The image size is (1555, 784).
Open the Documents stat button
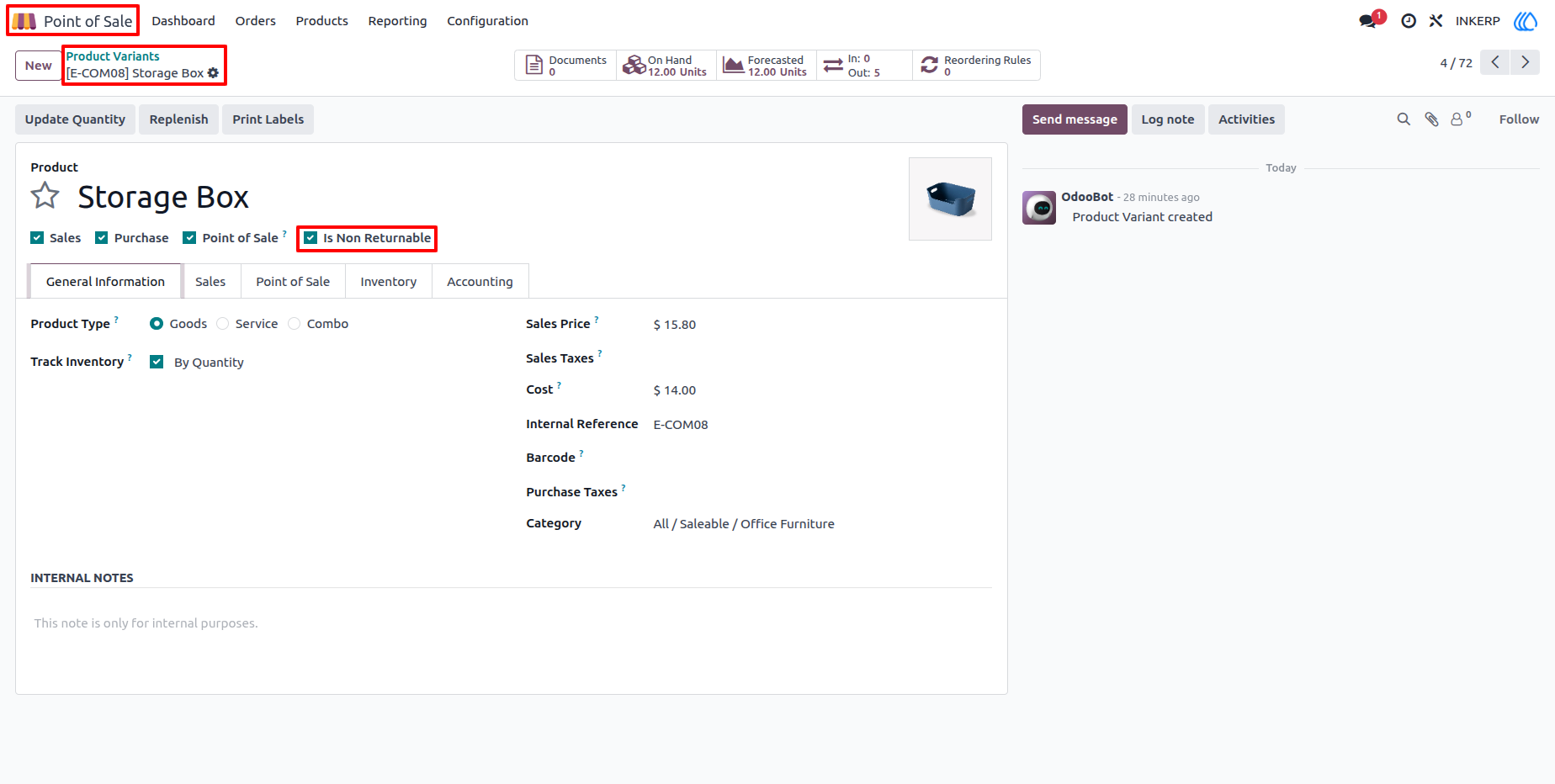(x=565, y=66)
